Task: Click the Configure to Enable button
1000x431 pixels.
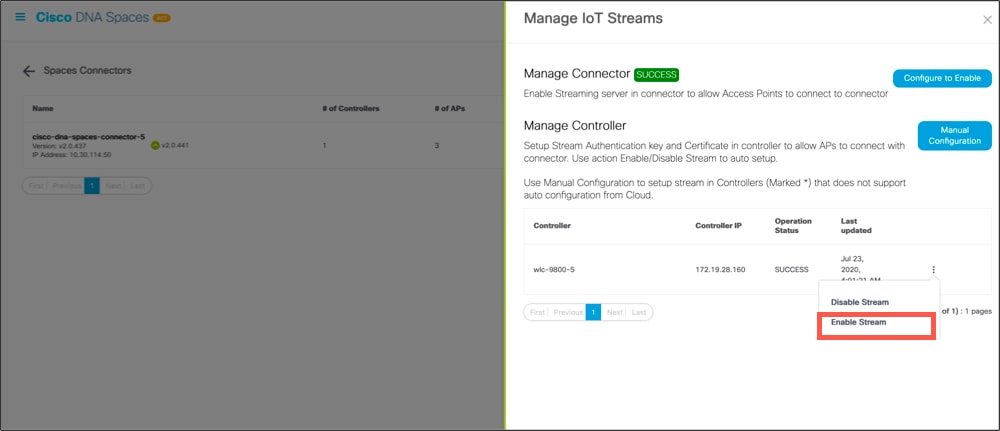Action: click(942, 78)
